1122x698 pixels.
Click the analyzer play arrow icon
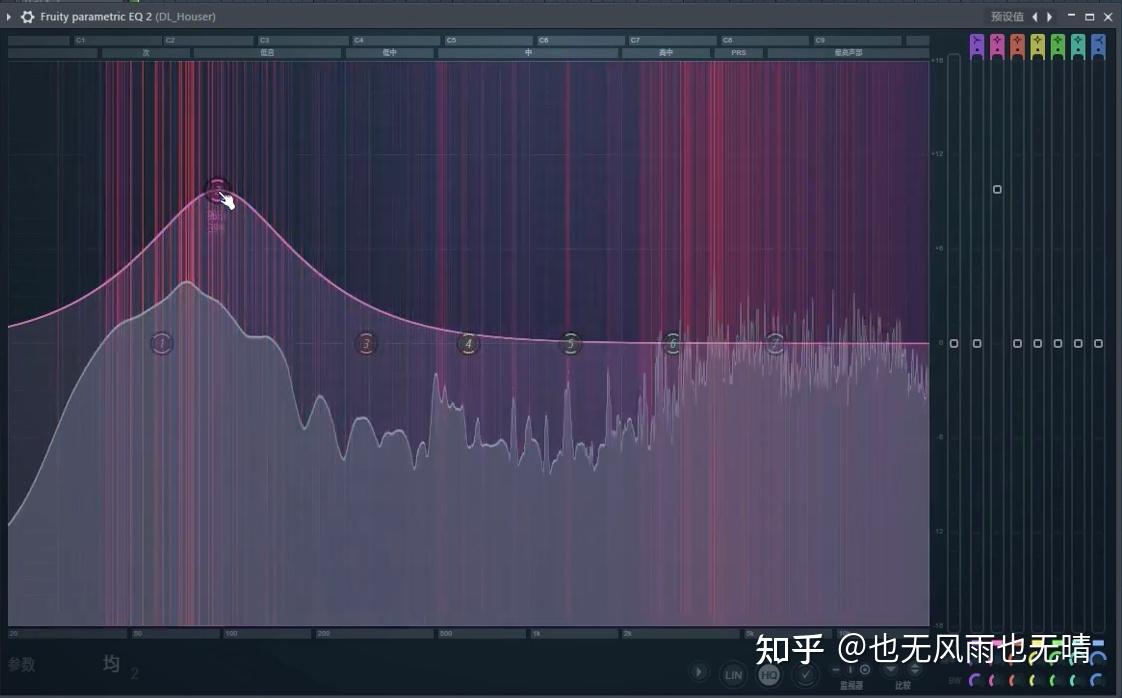(x=700, y=674)
